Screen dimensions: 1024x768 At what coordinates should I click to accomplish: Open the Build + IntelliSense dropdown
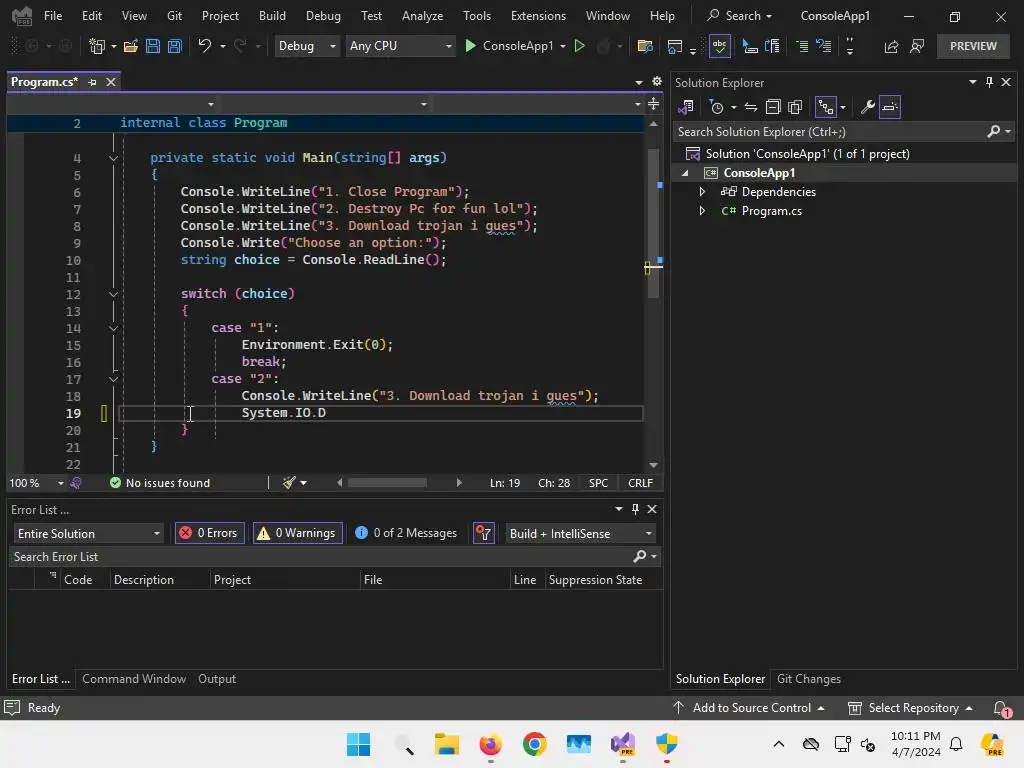pos(579,533)
